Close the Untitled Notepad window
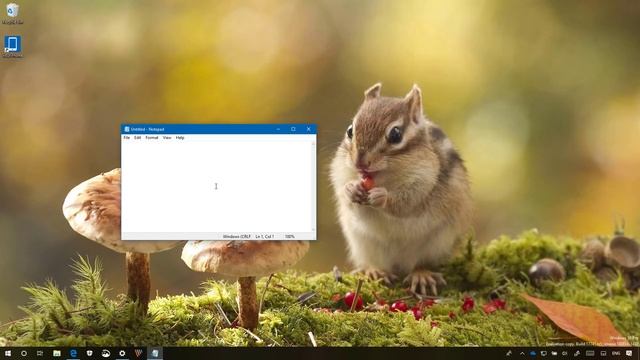 point(309,129)
